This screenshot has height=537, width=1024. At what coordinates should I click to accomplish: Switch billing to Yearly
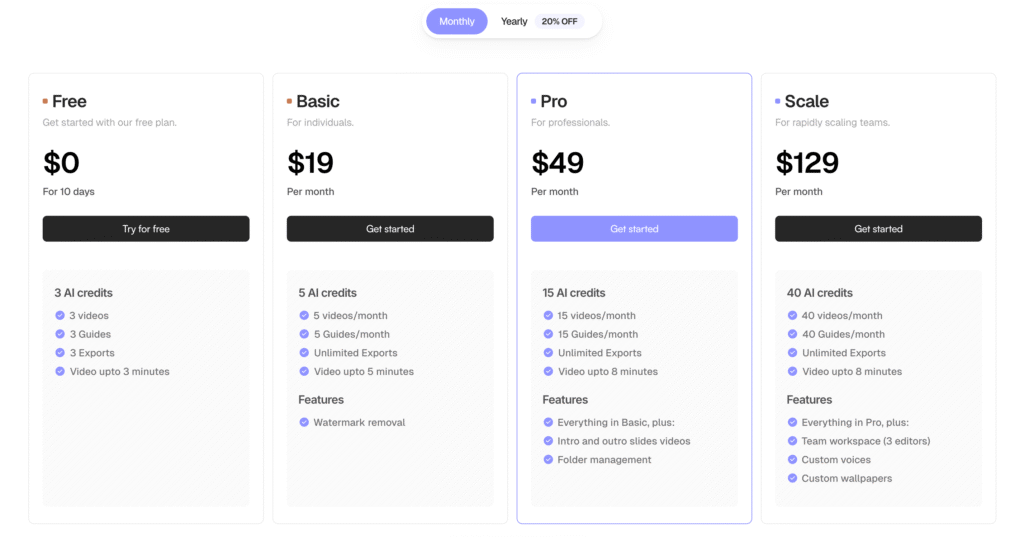(x=514, y=22)
